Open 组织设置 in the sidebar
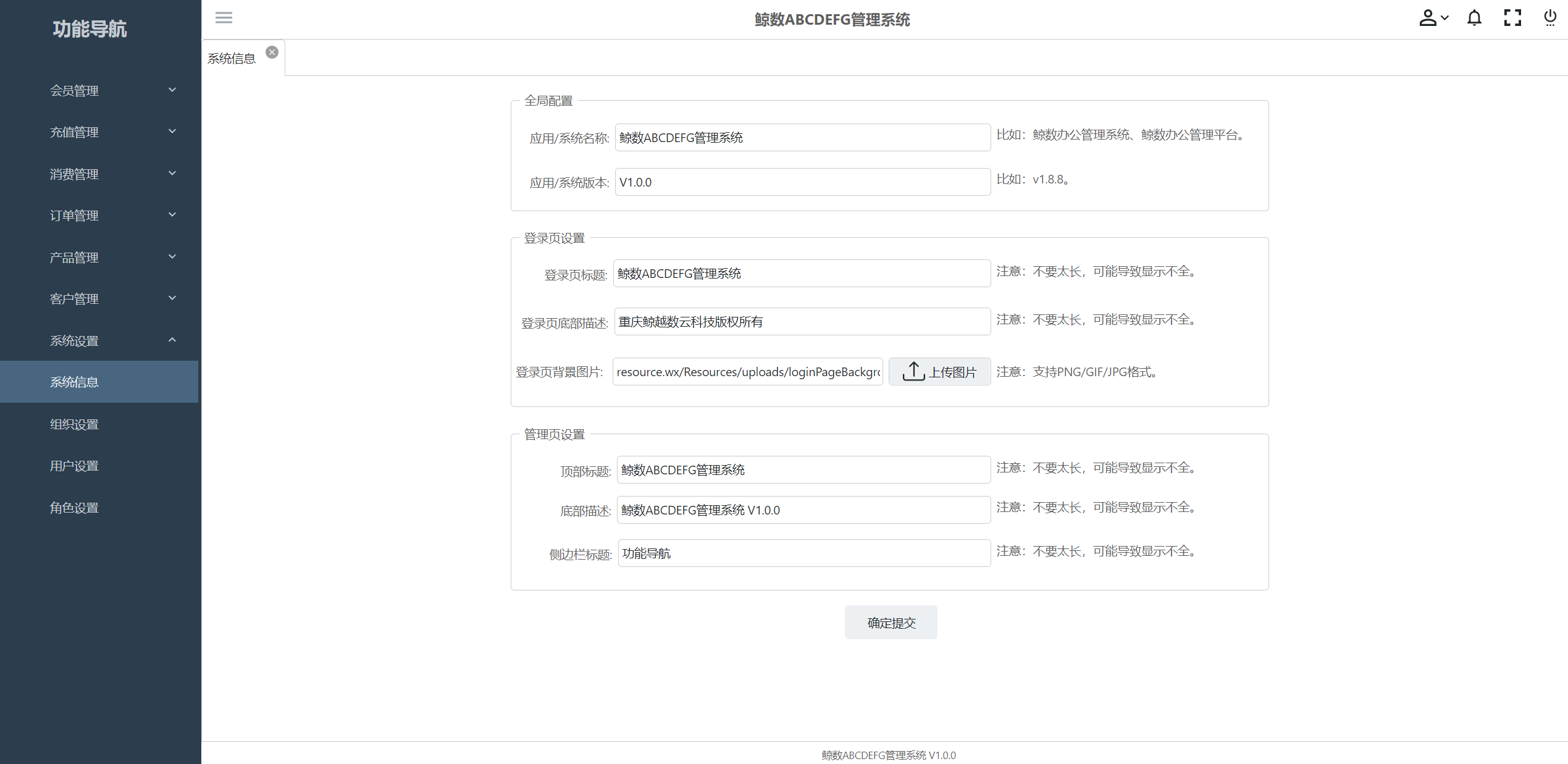 74,424
